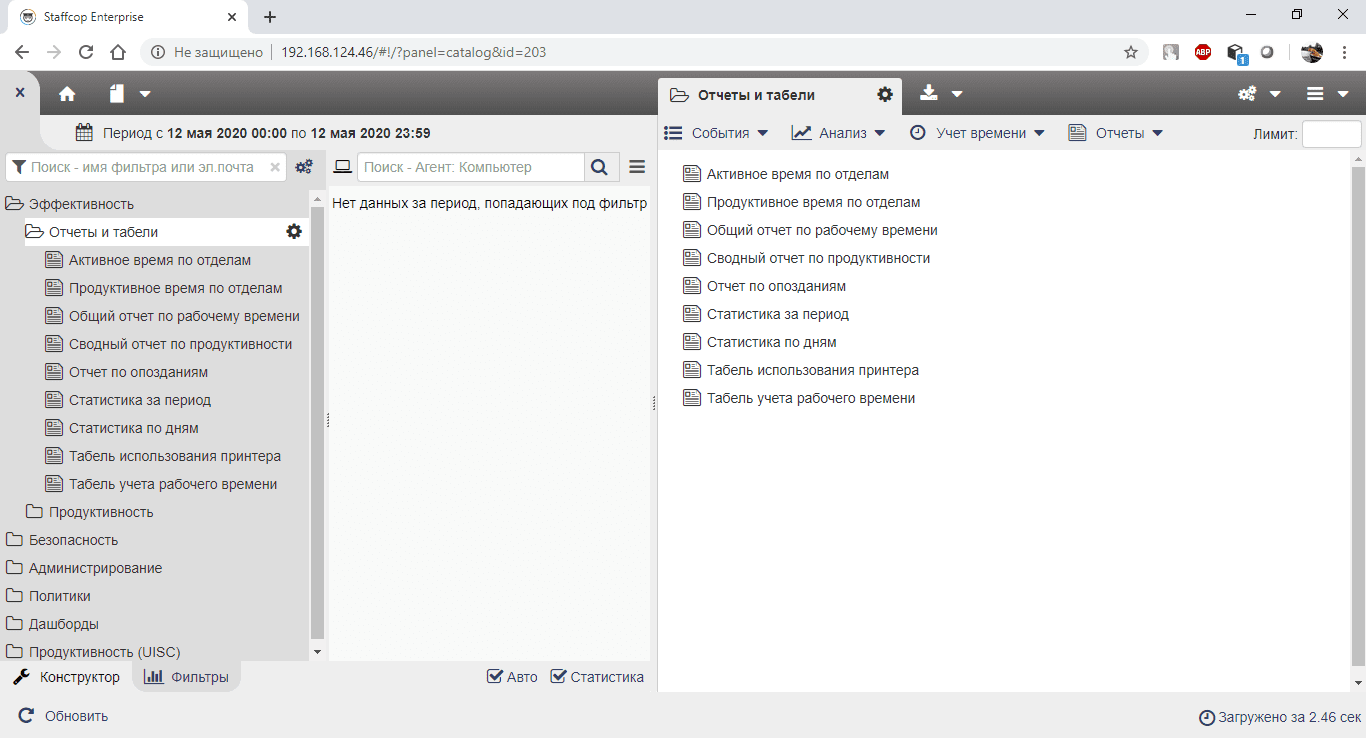This screenshot has height=738, width=1366.
Task: Open the Анализ dropdown
Action: pos(838,133)
